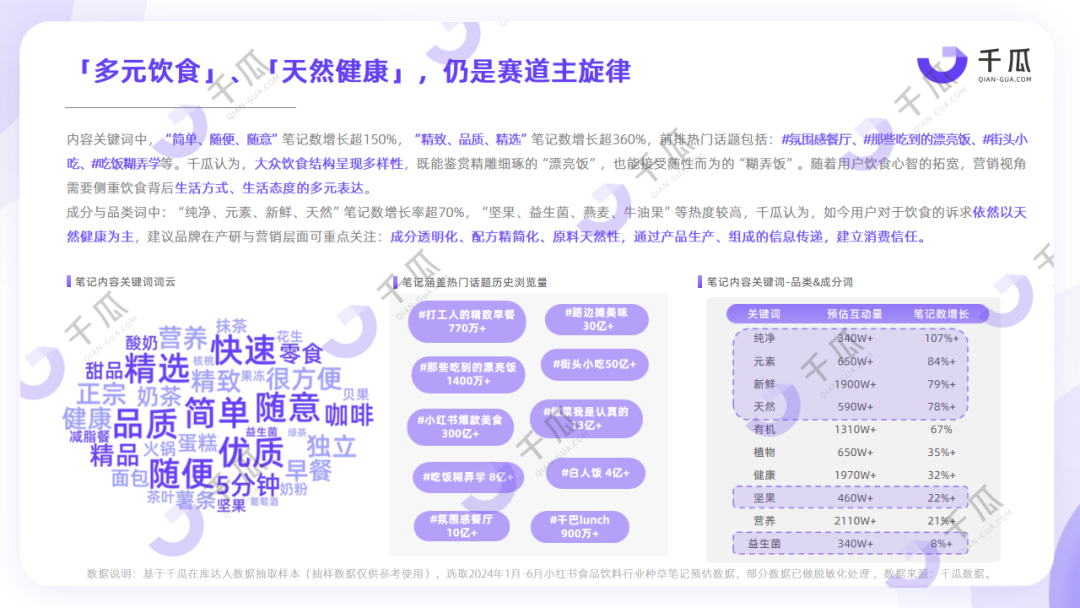Click 零食 in the word cloud

[301, 354]
